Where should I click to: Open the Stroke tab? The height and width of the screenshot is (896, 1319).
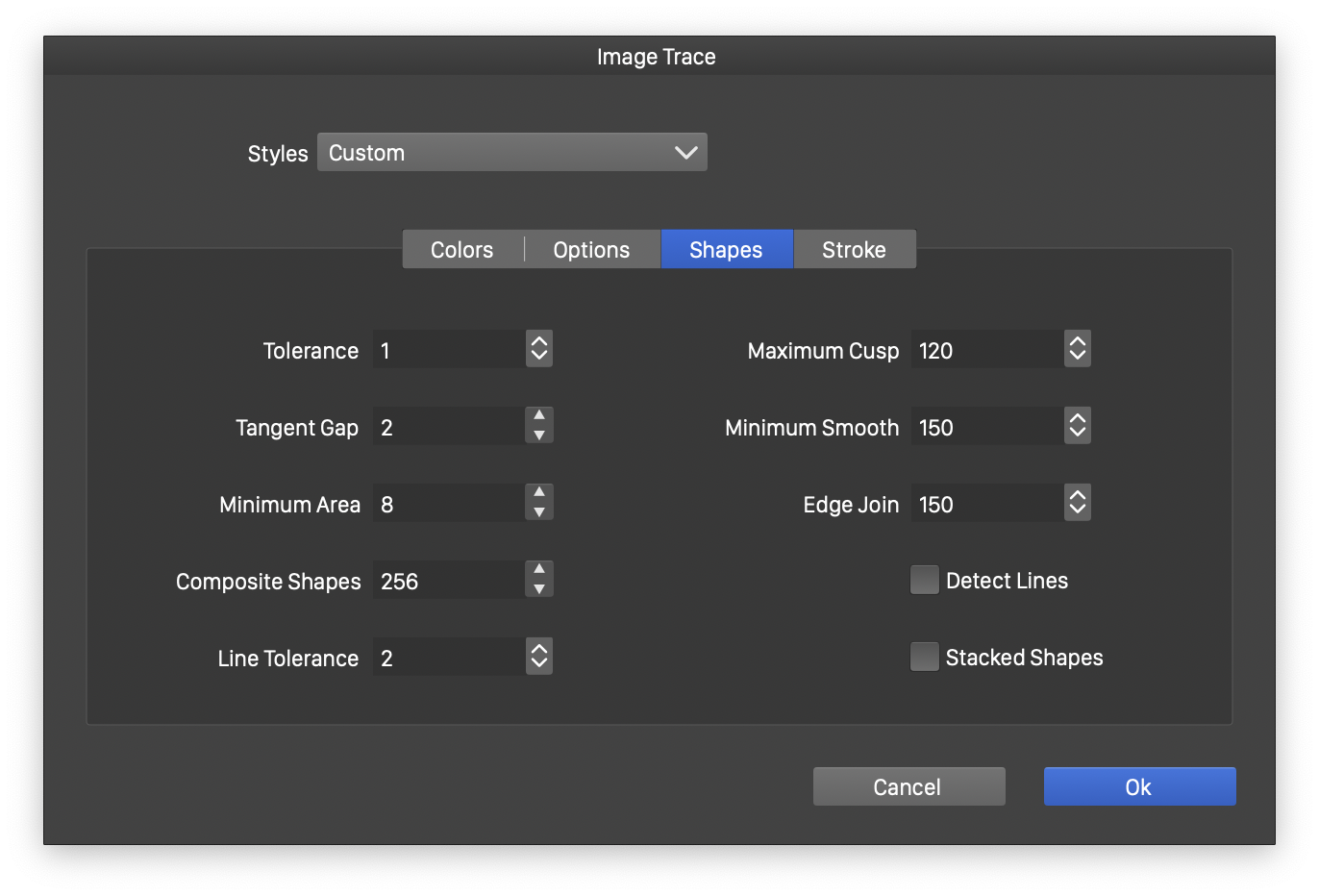pyautogui.click(x=854, y=250)
